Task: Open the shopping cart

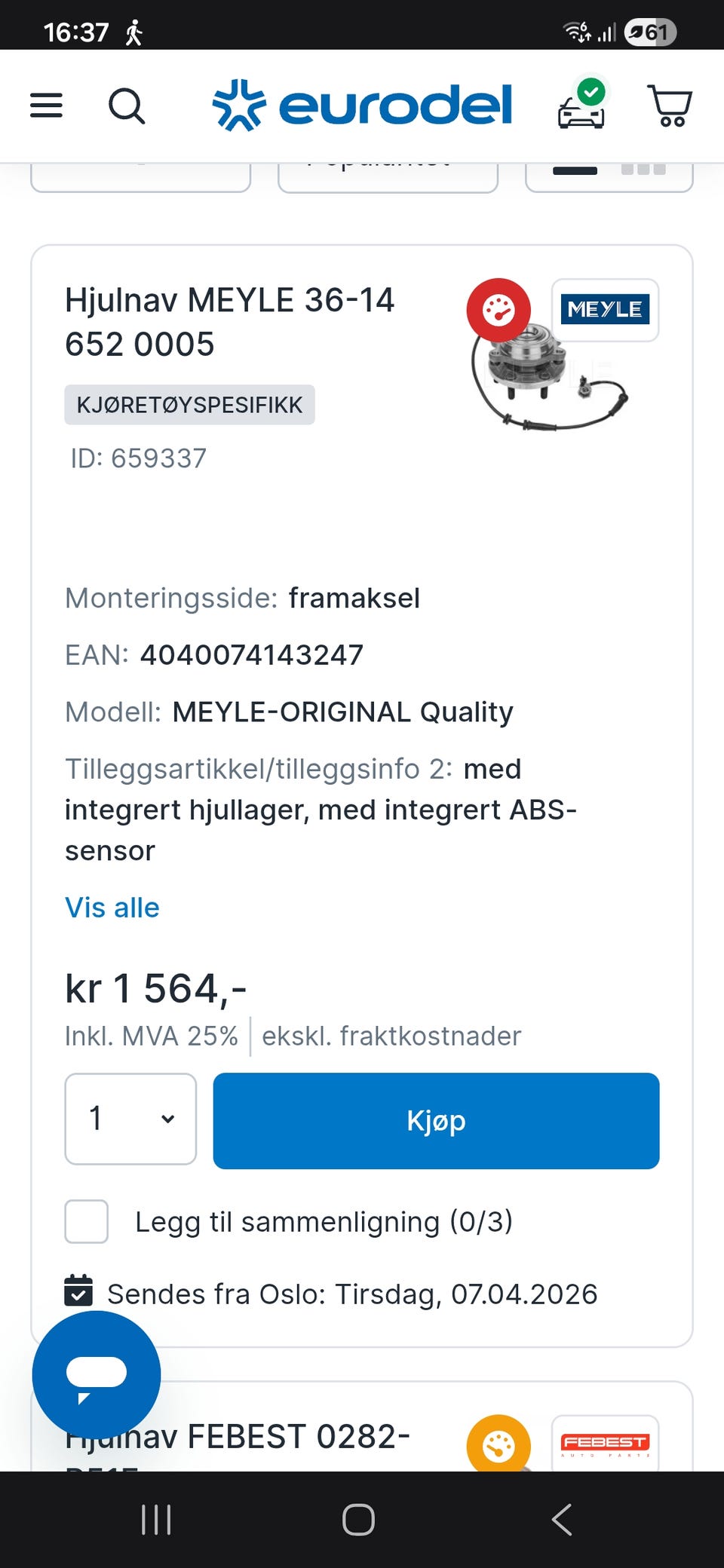Action: [670, 106]
